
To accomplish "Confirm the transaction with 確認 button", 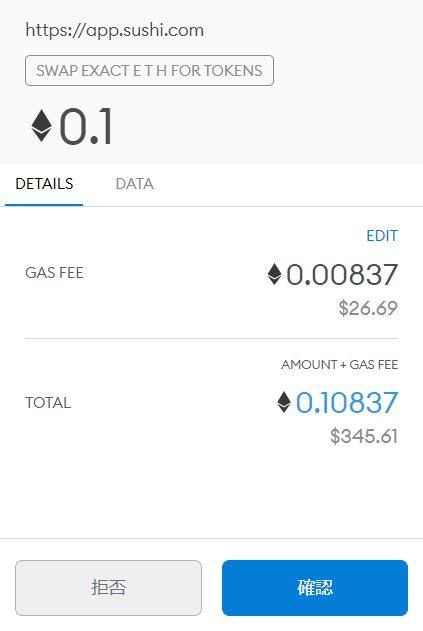I will (x=315, y=588).
